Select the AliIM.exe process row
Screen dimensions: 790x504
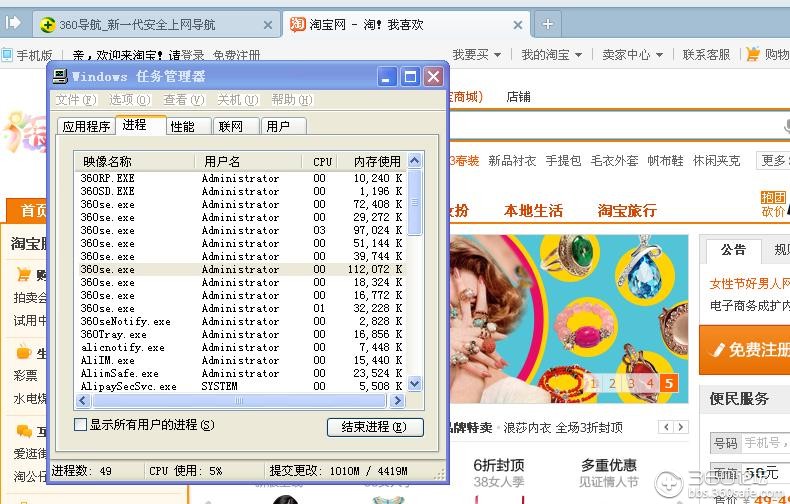[x=241, y=360]
